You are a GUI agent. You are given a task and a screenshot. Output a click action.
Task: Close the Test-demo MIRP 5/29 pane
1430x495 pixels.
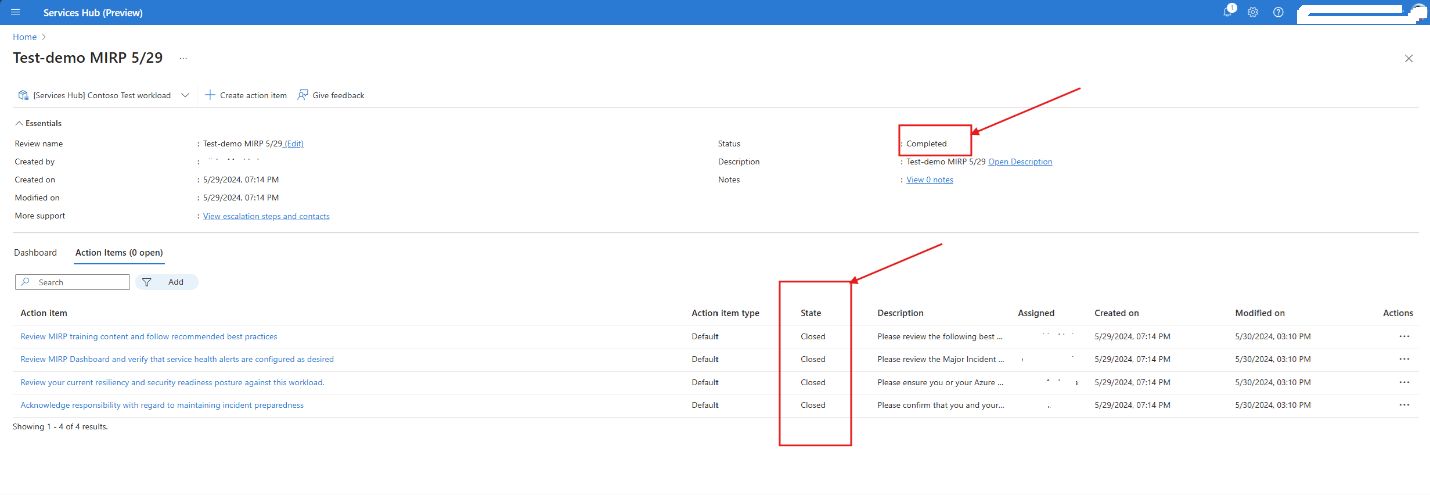point(1409,58)
